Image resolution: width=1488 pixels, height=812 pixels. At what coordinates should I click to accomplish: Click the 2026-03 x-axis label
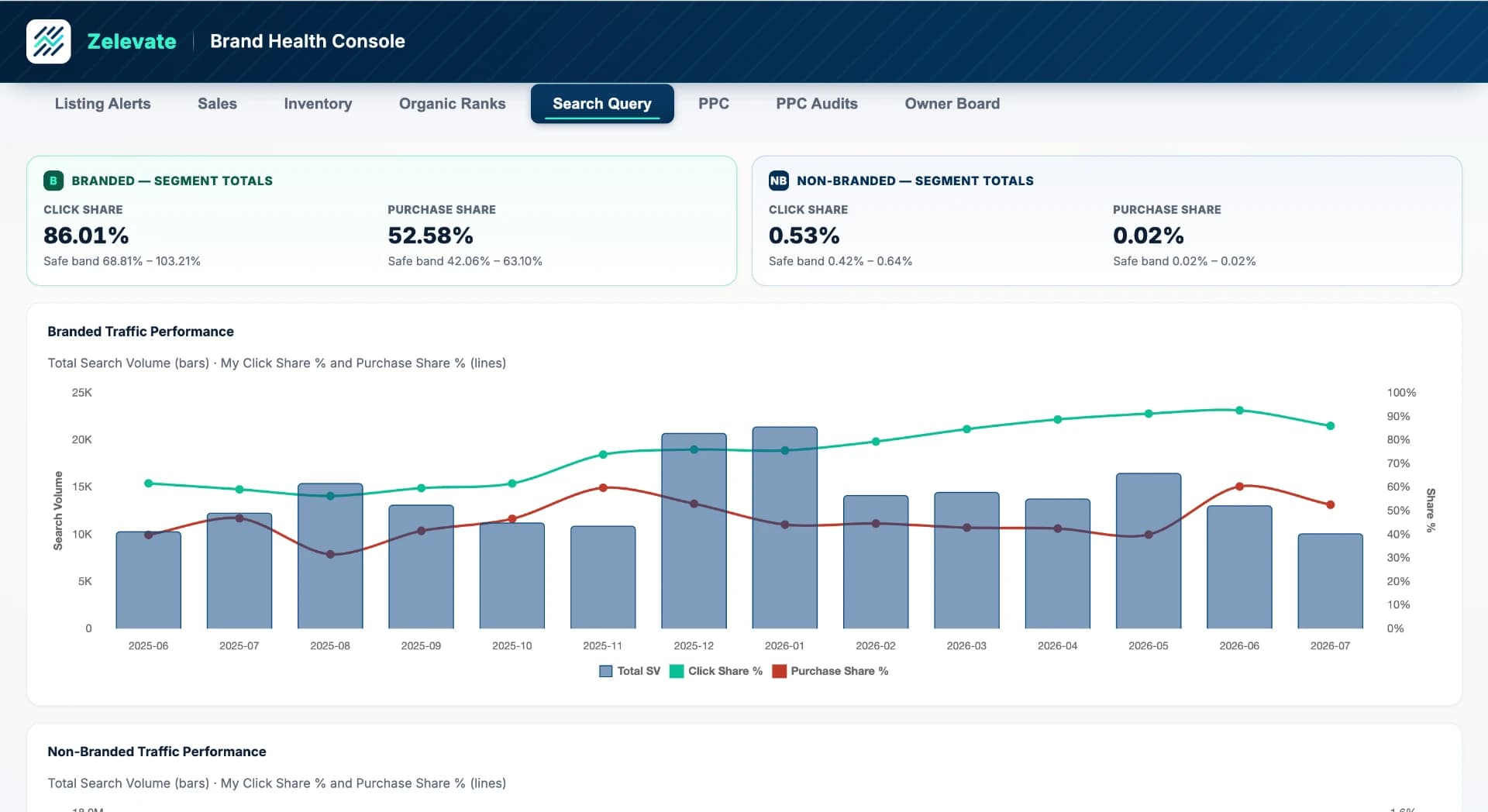click(966, 645)
